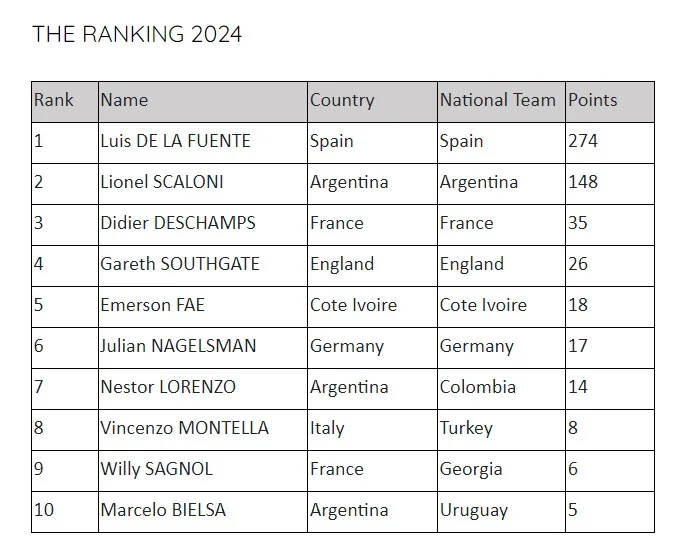The height and width of the screenshot is (552, 685).
Task: Click the Marcelo BIELSA name cell
Action: pyautogui.click(x=163, y=510)
